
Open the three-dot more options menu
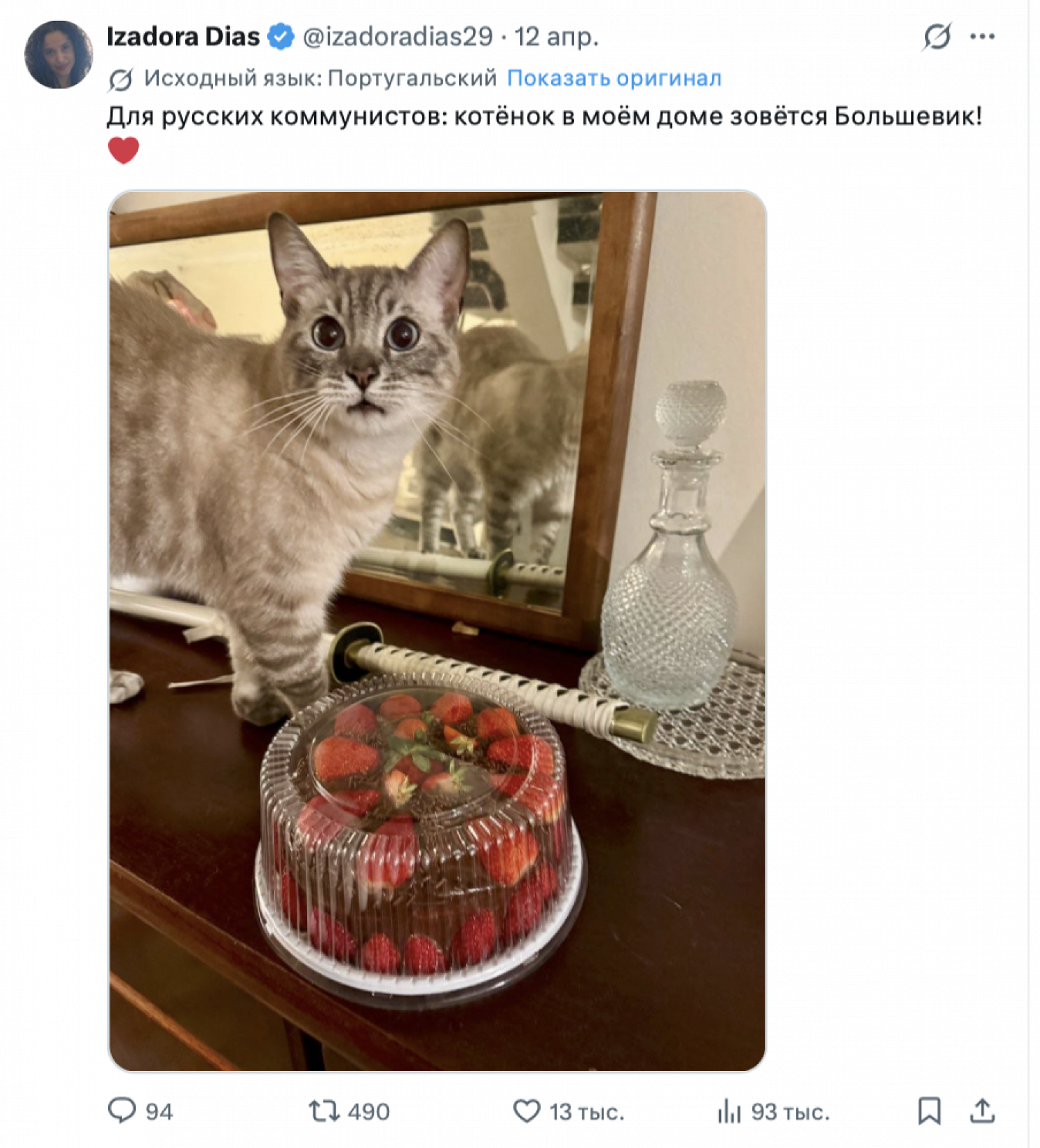click(x=982, y=36)
